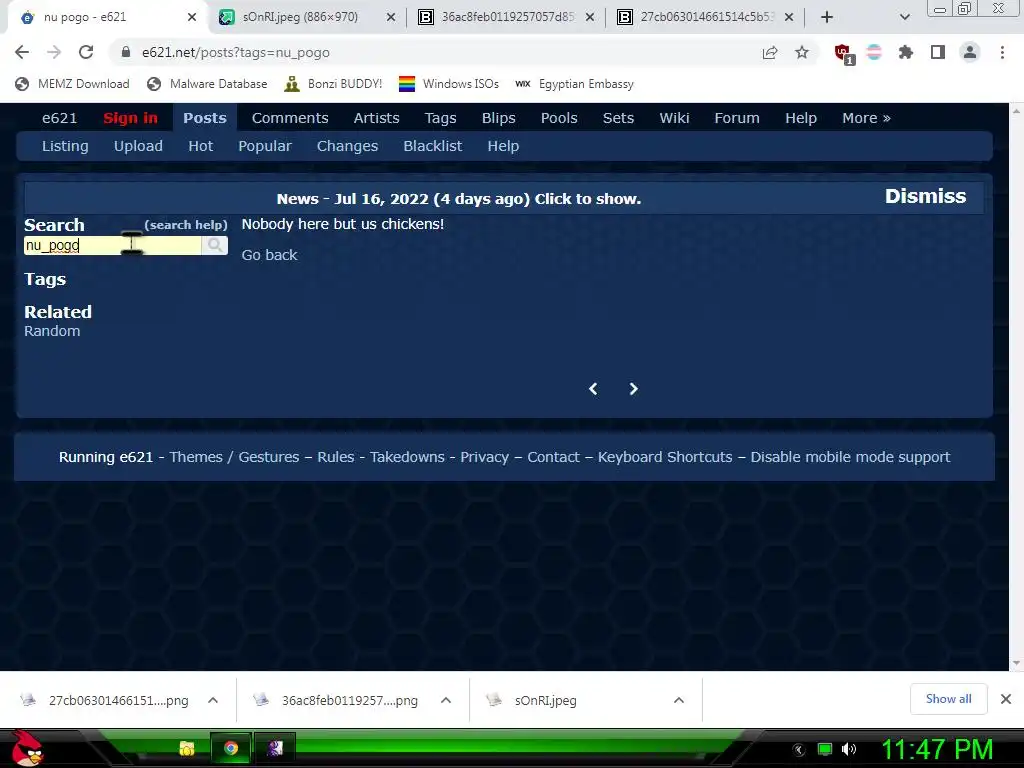Reload the e621 page
Image resolution: width=1024 pixels, height=768 pixels.
(x=86, y=52)
